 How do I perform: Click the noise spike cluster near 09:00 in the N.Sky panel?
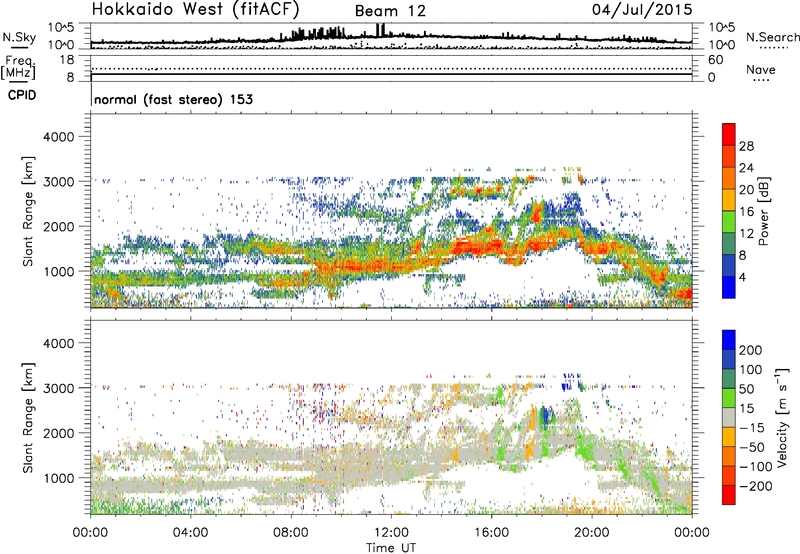coord(319,34)
